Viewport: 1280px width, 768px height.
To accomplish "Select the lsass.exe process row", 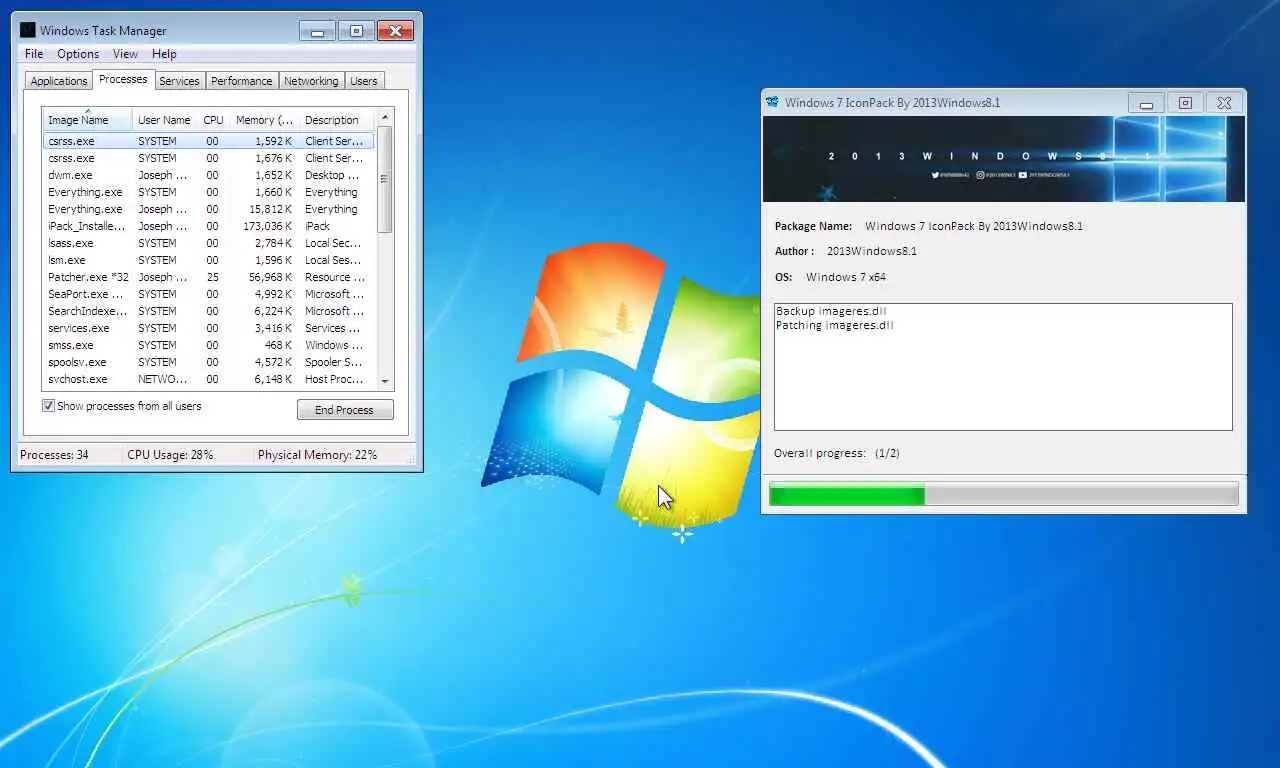I will coord(208,243).
